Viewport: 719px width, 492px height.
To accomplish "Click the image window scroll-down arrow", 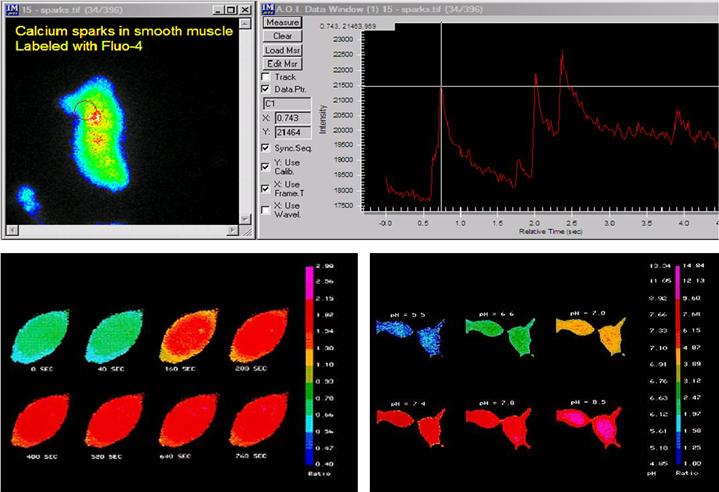I will pyautogui.click(x=247, y=220).
